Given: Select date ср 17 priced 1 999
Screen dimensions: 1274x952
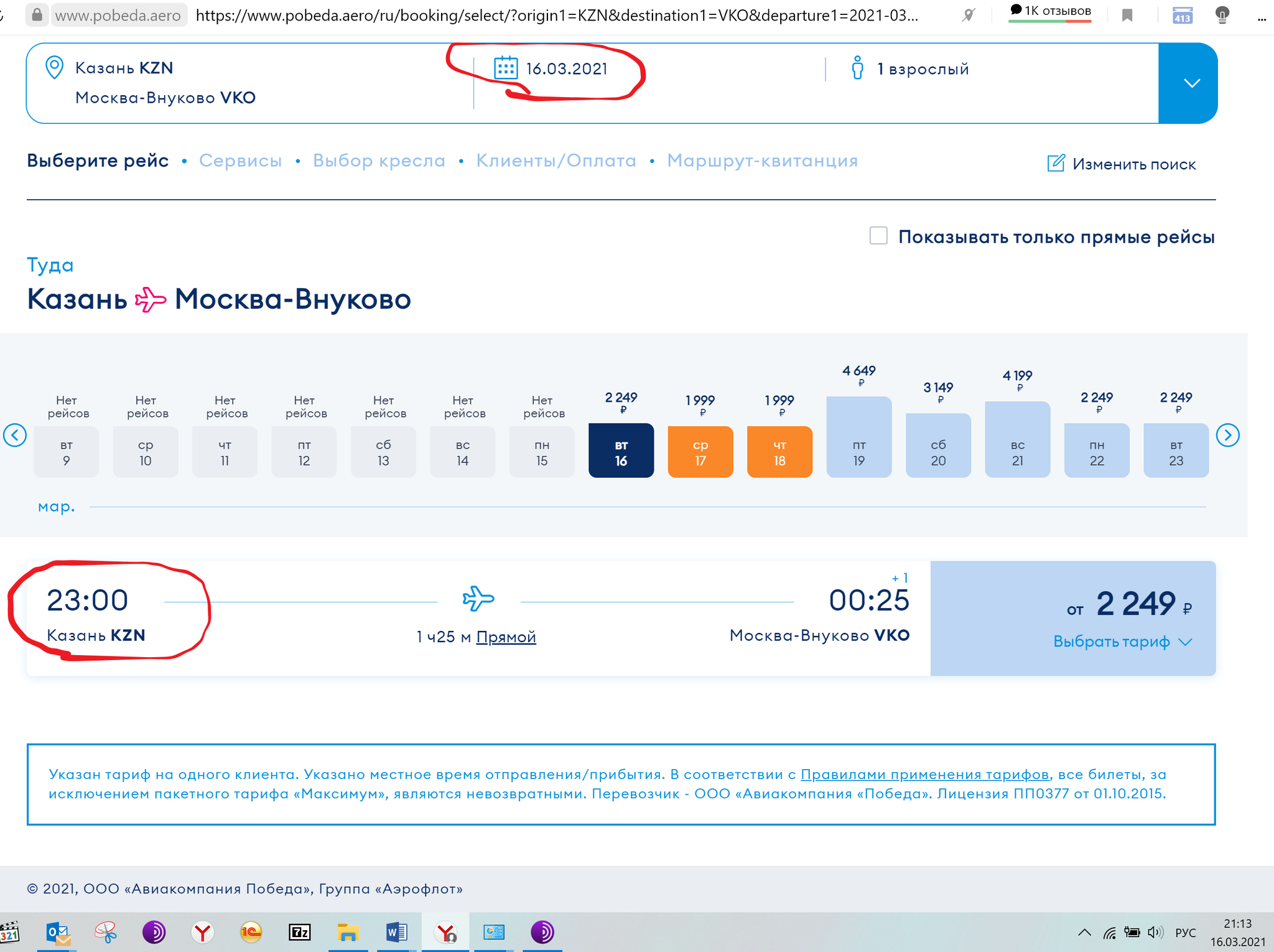Looking at the screenshot, I should (700, 452).
